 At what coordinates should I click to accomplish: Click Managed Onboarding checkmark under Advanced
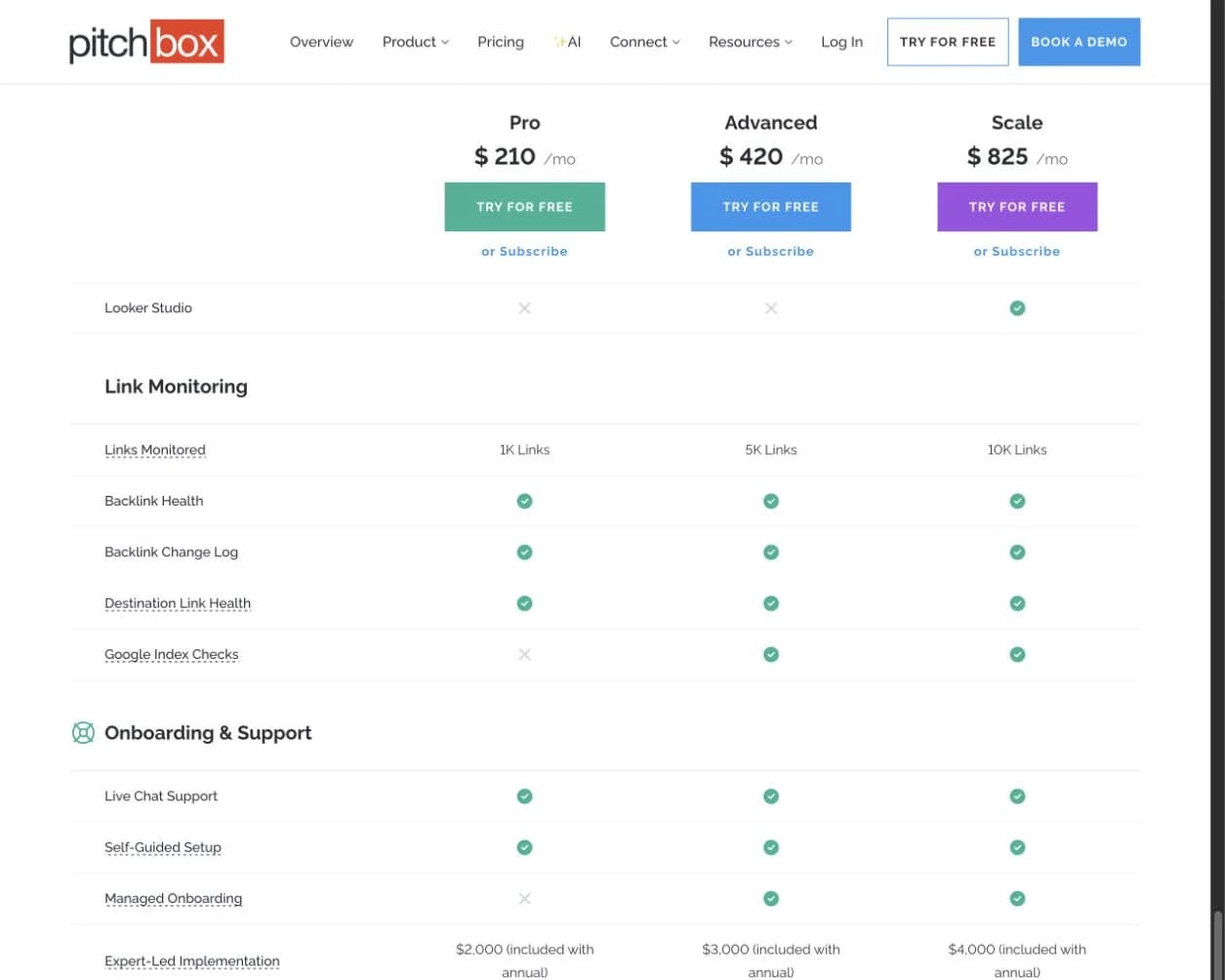[771, 898]
